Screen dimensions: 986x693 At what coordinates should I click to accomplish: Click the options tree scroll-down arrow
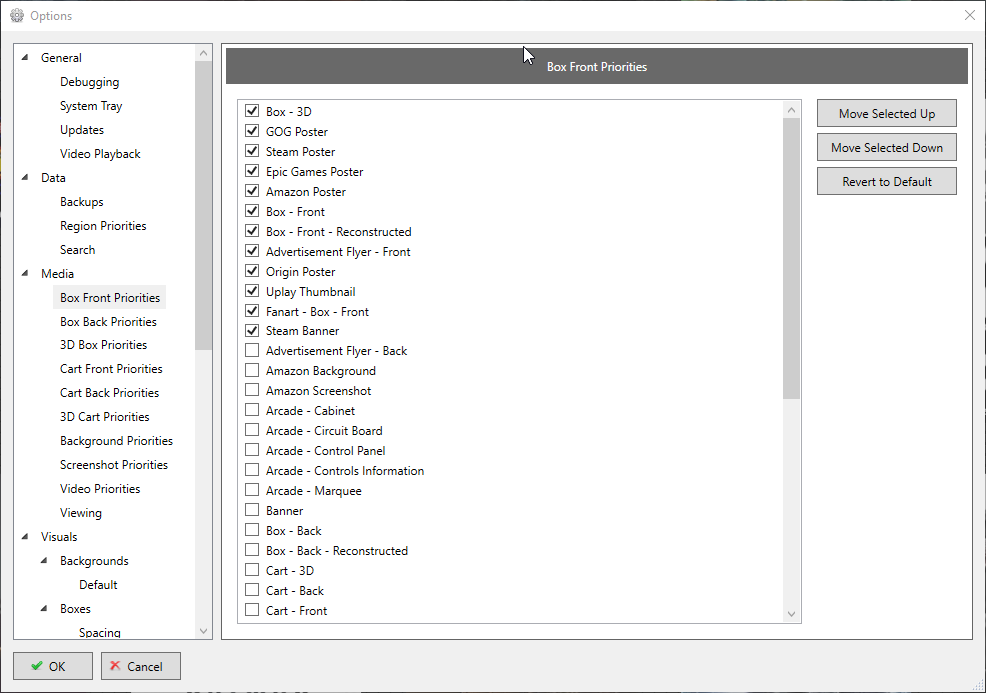[203, 631]
